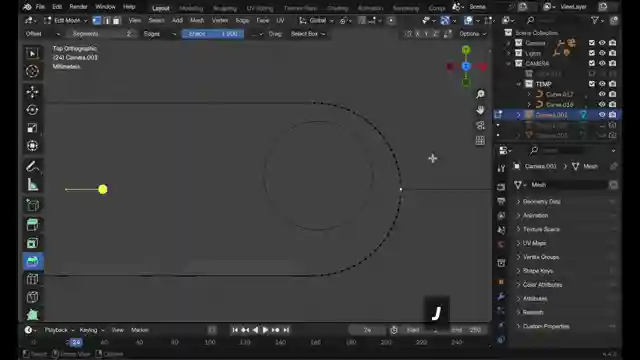Open the Tool properties tab icon
640x360 pixels.
click(x=501, y=168)
